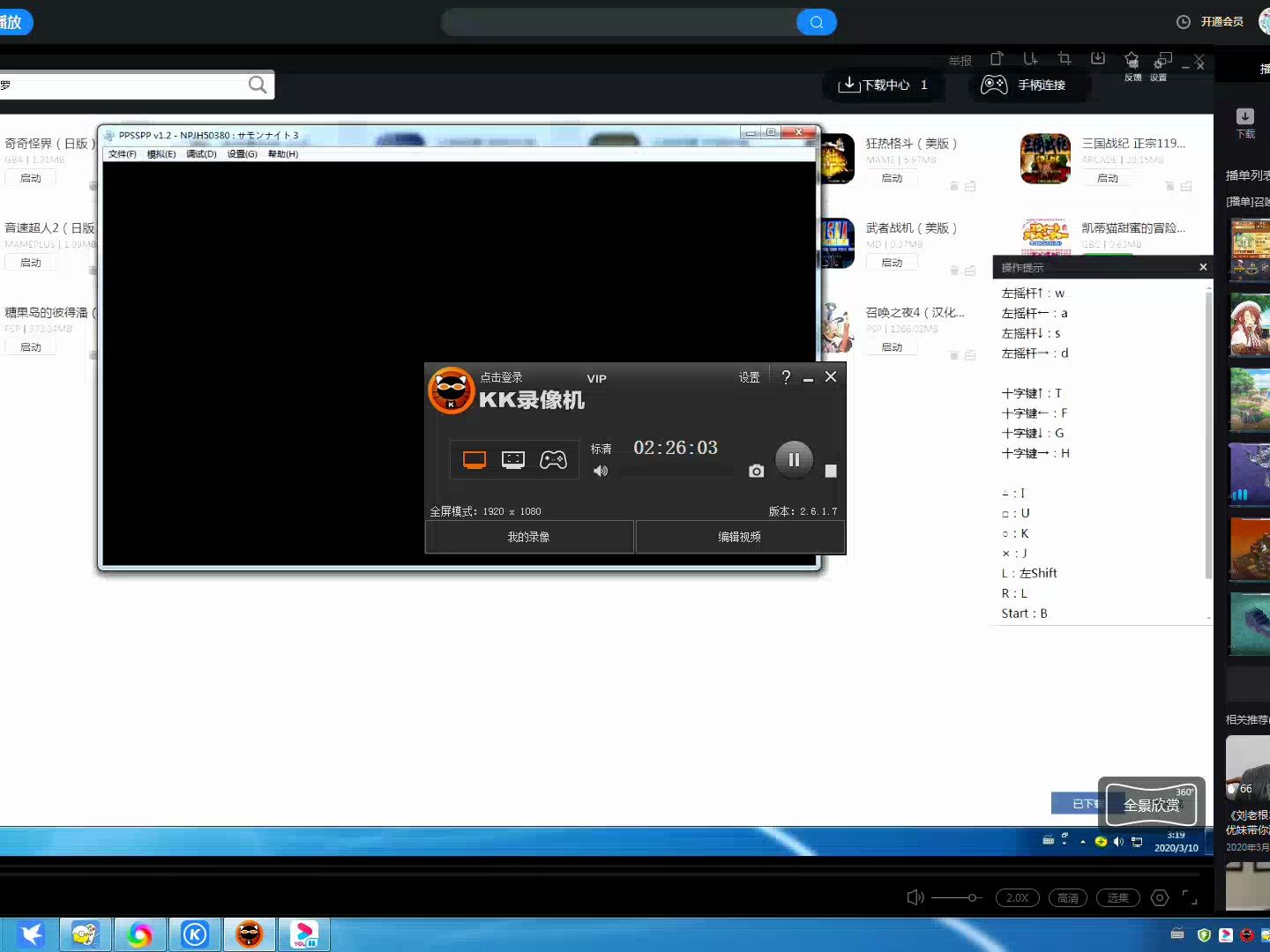Open video player settings hexagon icon

[x=1160, y=897]
